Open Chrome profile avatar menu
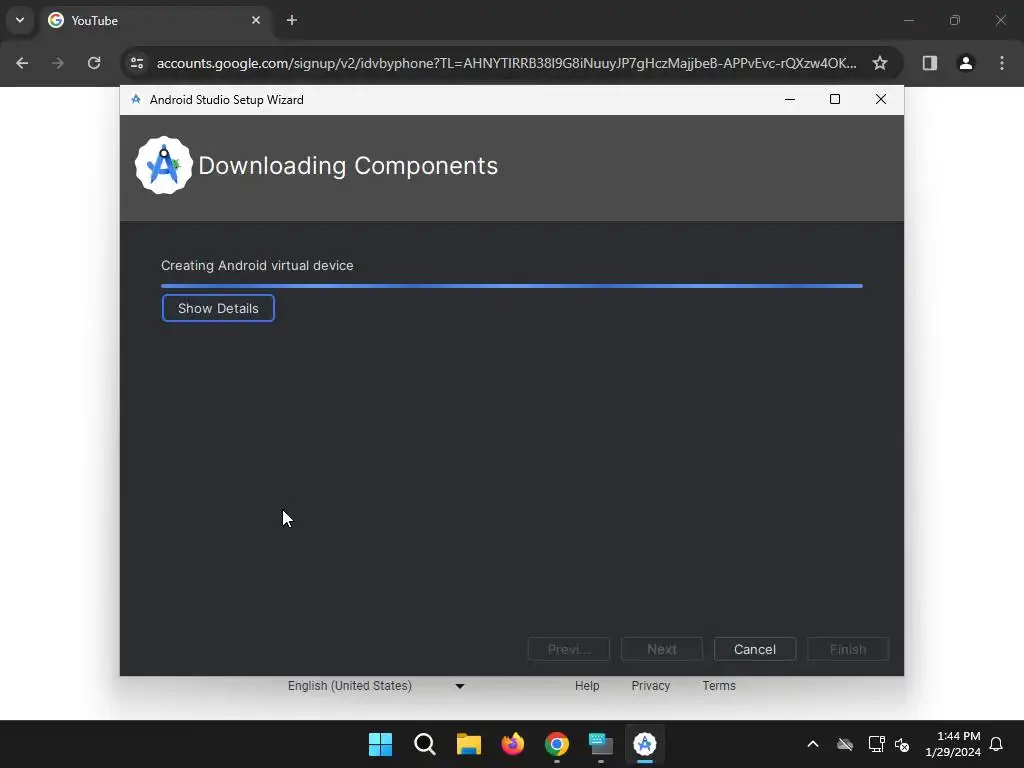This screenshot has width=1024, height=768. (x=965, y=63)
